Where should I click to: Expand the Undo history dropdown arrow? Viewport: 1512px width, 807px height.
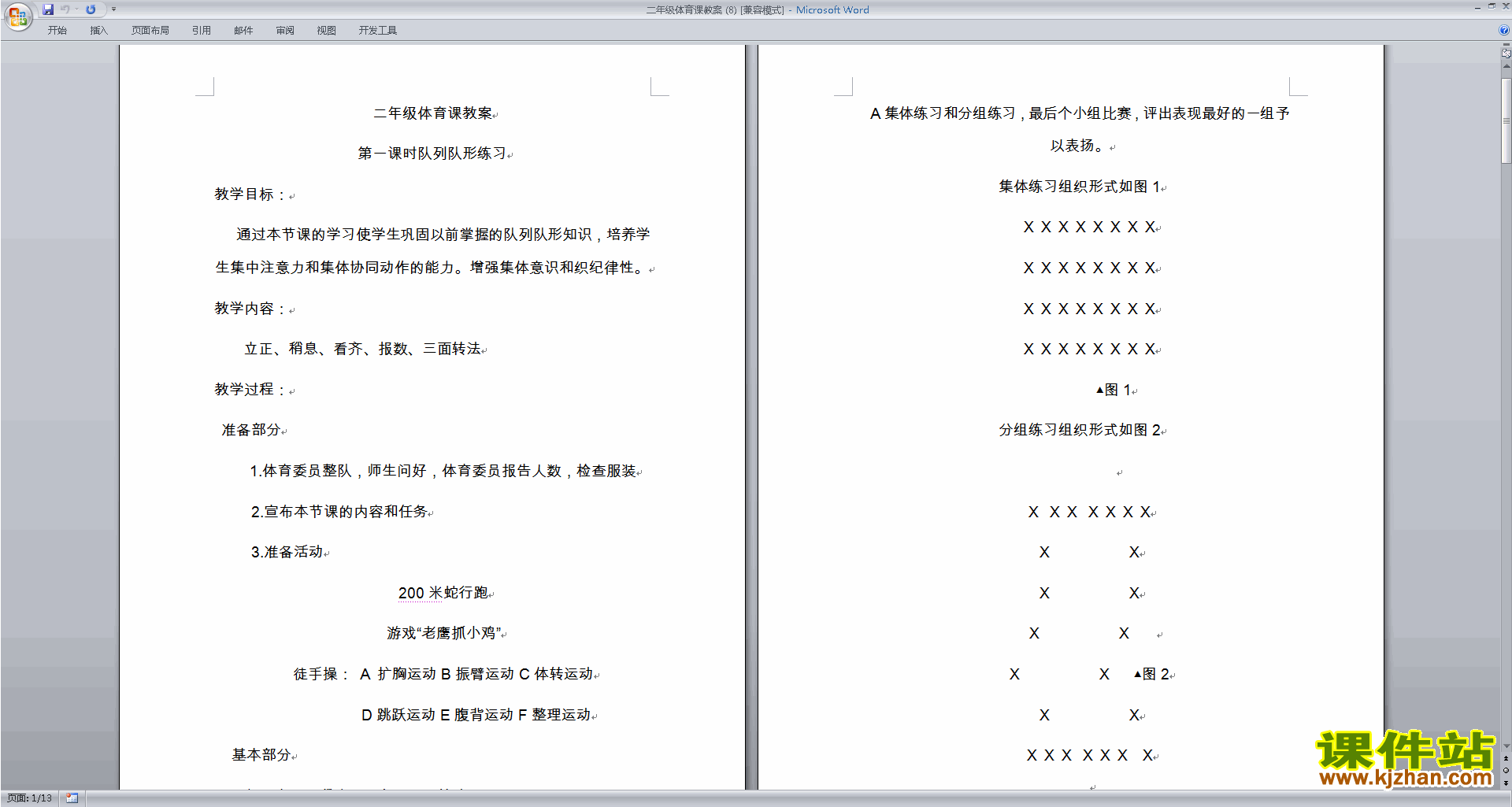point(76,9)
